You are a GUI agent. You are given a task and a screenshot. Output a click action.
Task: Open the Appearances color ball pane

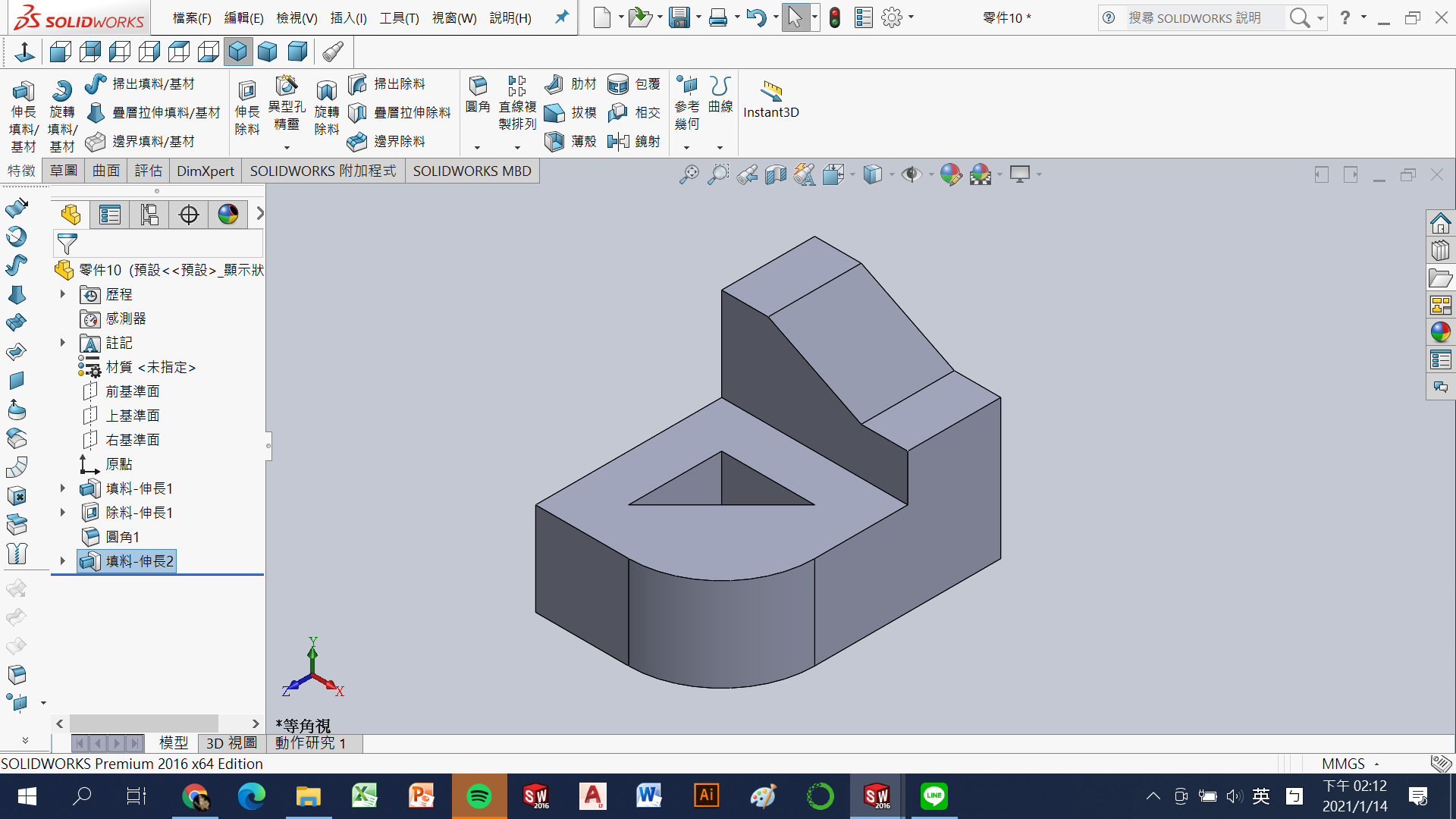click(x=1440, y=332)
